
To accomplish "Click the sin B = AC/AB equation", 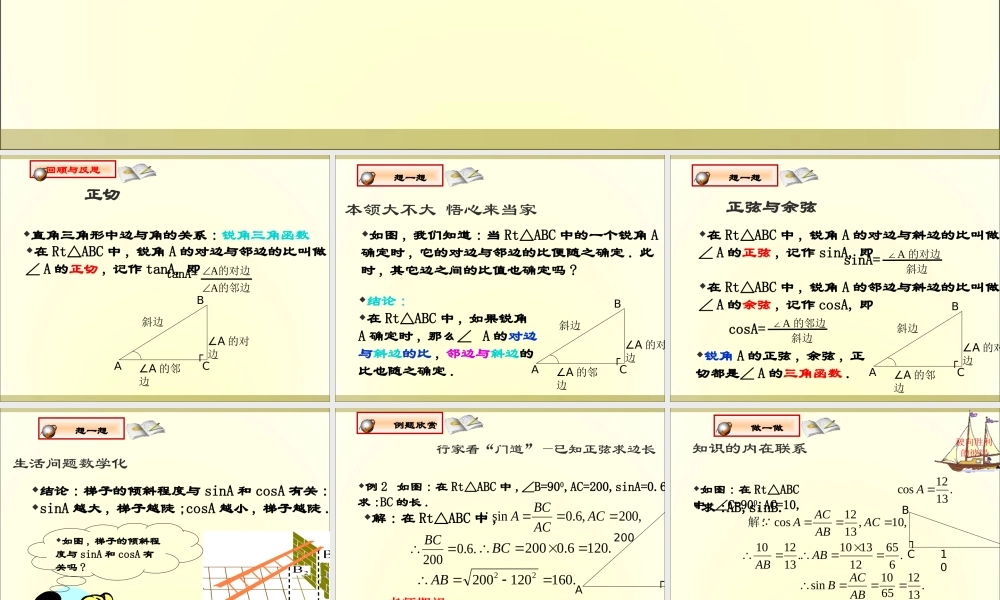I will [862, 585].
